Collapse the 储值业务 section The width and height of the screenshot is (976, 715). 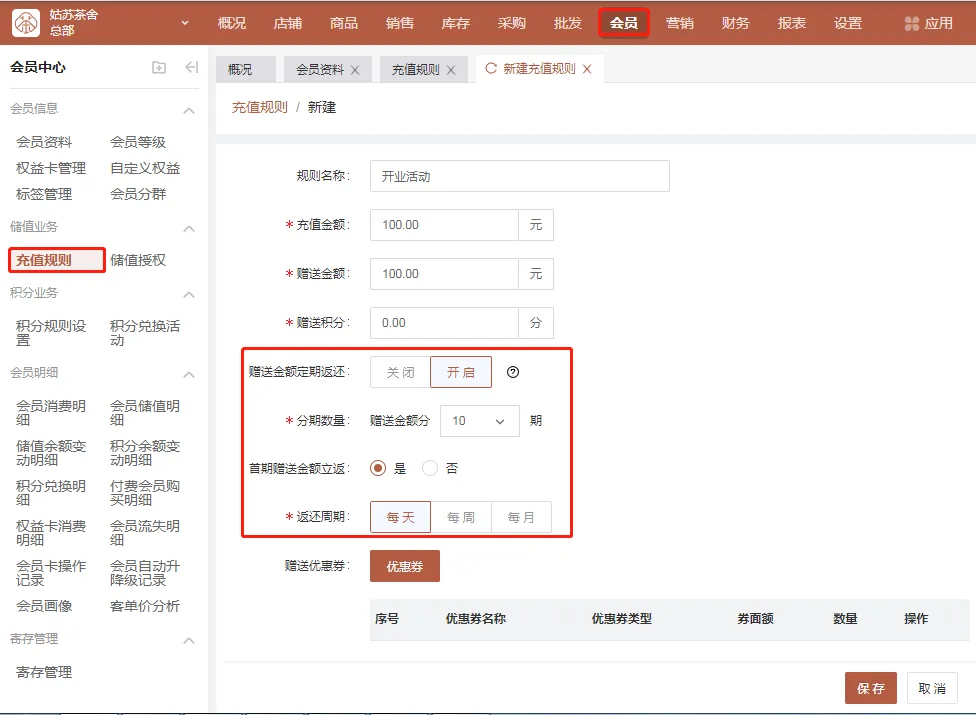pos(188,228)
